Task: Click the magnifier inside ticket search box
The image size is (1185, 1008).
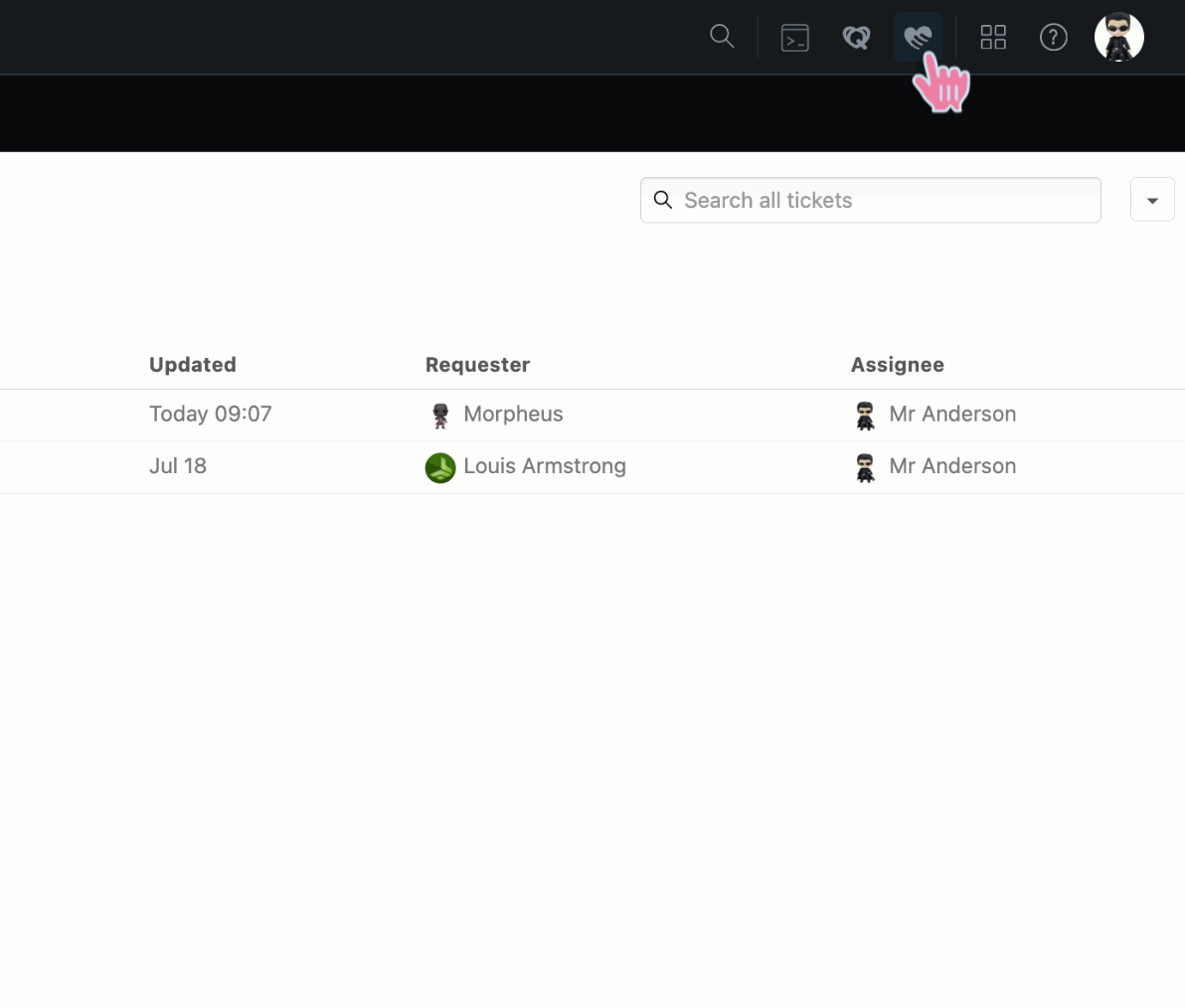Action: tap(663, 200)
